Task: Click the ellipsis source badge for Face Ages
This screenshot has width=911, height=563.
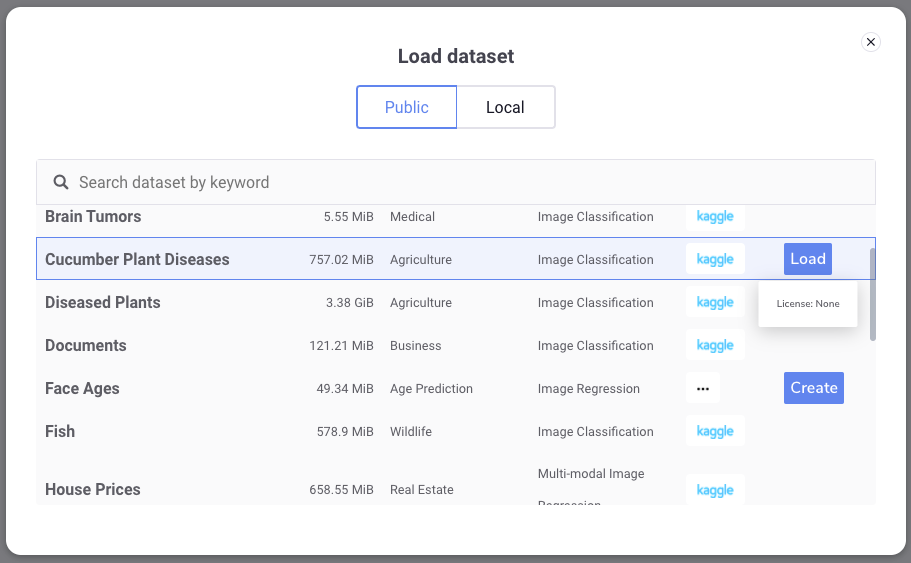Action: [x=703, y=388]
